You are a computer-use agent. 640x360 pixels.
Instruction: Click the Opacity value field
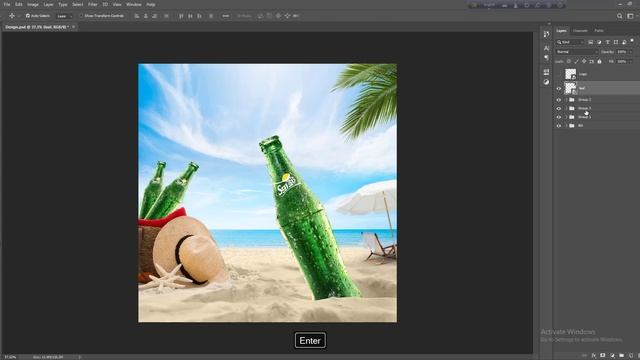(622, 52)
